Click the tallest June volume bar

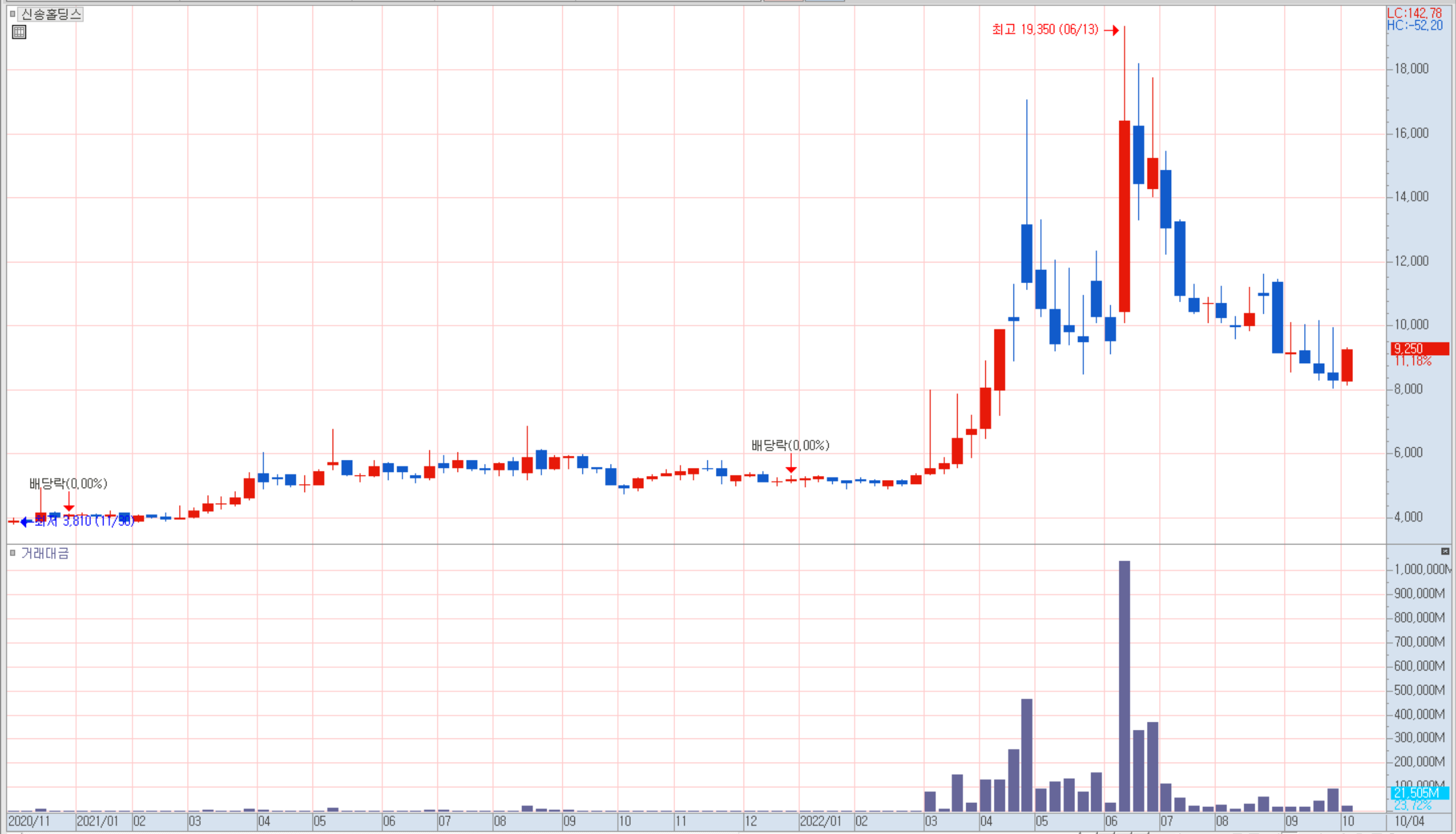pos(1124,685)
